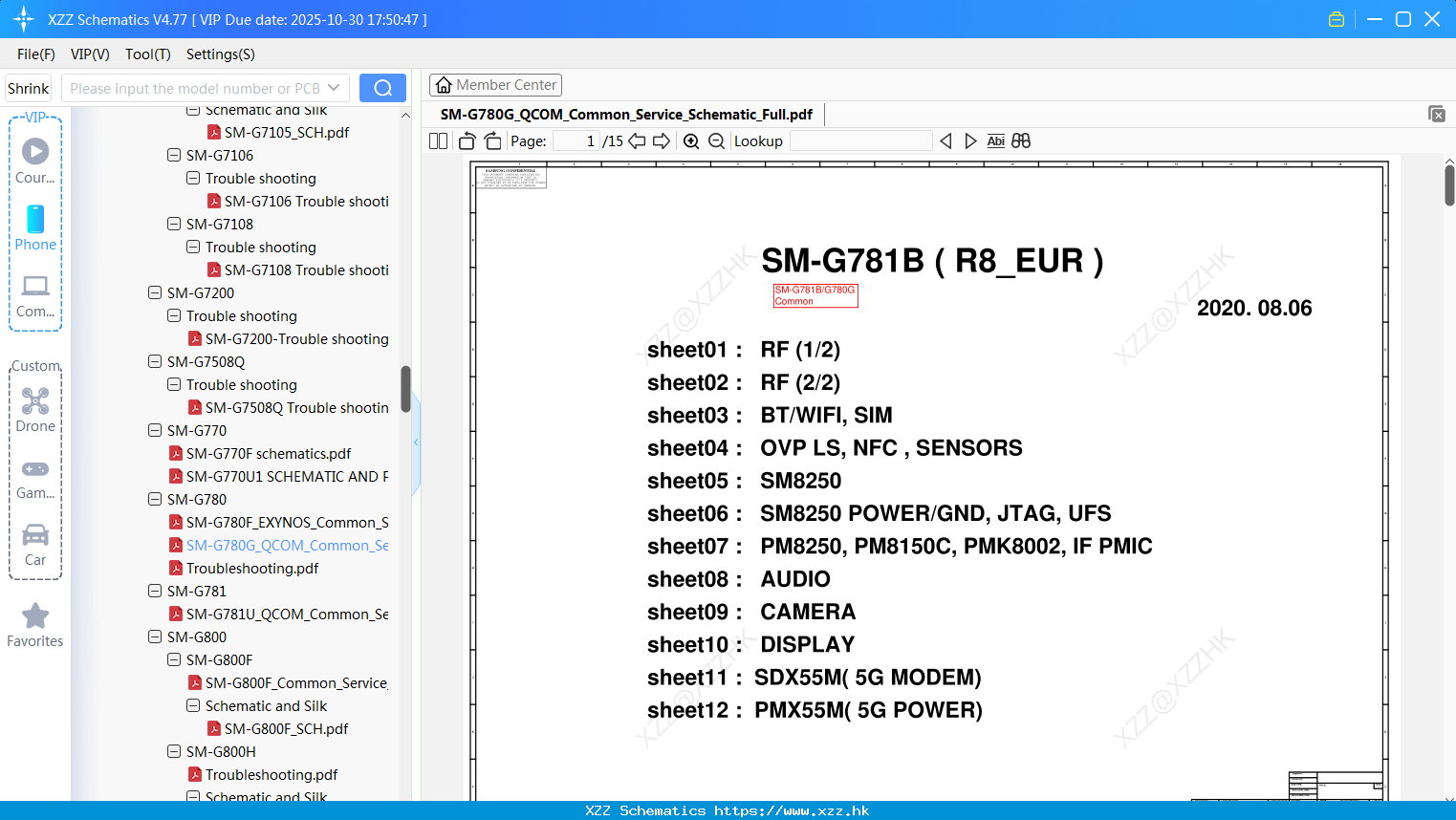Collapse the SM-G800H node

(x=174, y=751)
